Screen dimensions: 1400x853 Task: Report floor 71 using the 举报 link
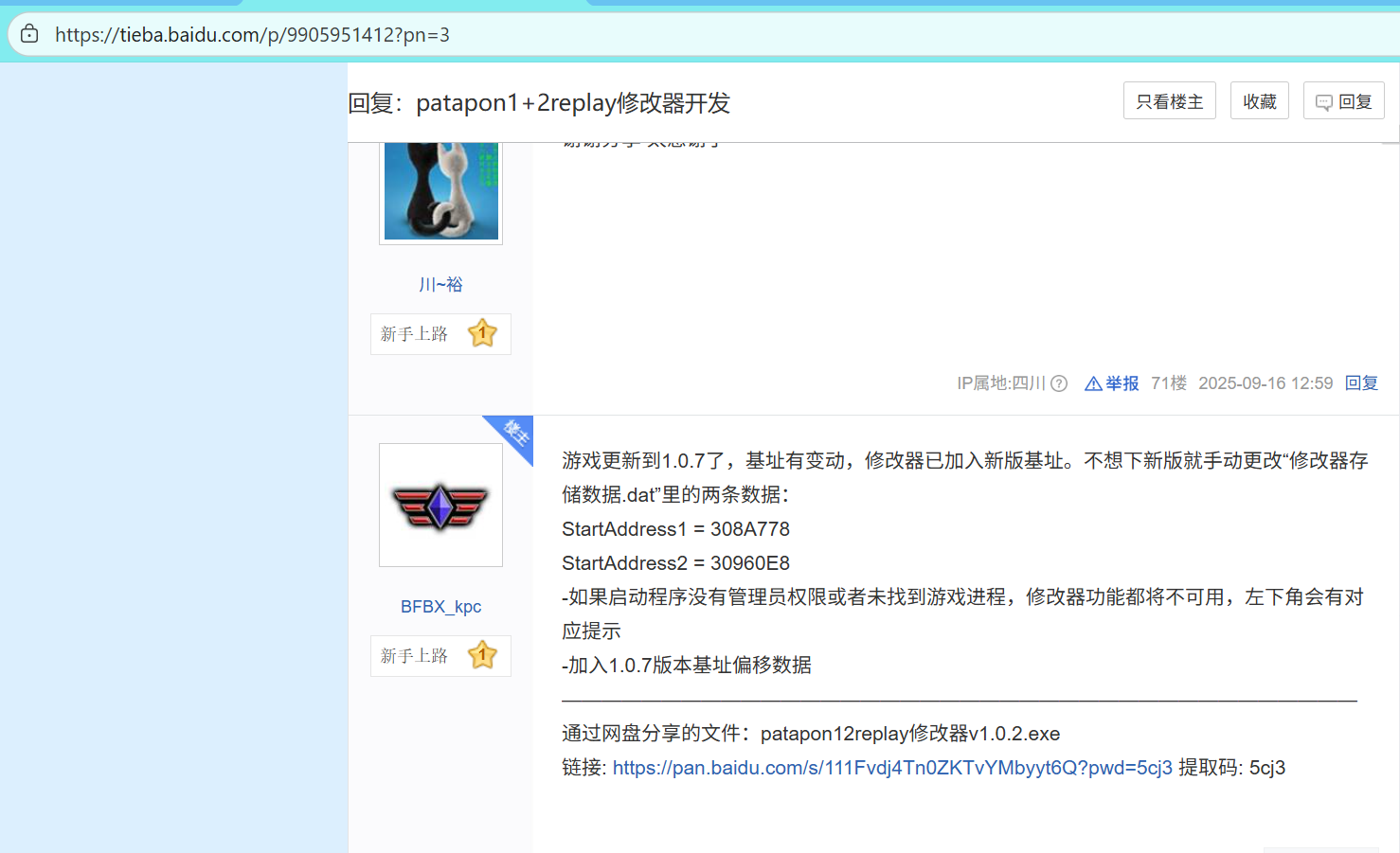click(x=1112, y=383)
